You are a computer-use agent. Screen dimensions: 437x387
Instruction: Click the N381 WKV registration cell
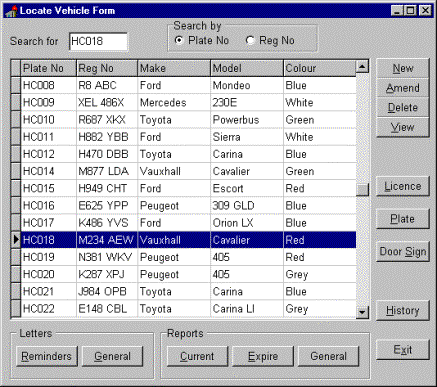pyautogui.click(x=107, y=257)
